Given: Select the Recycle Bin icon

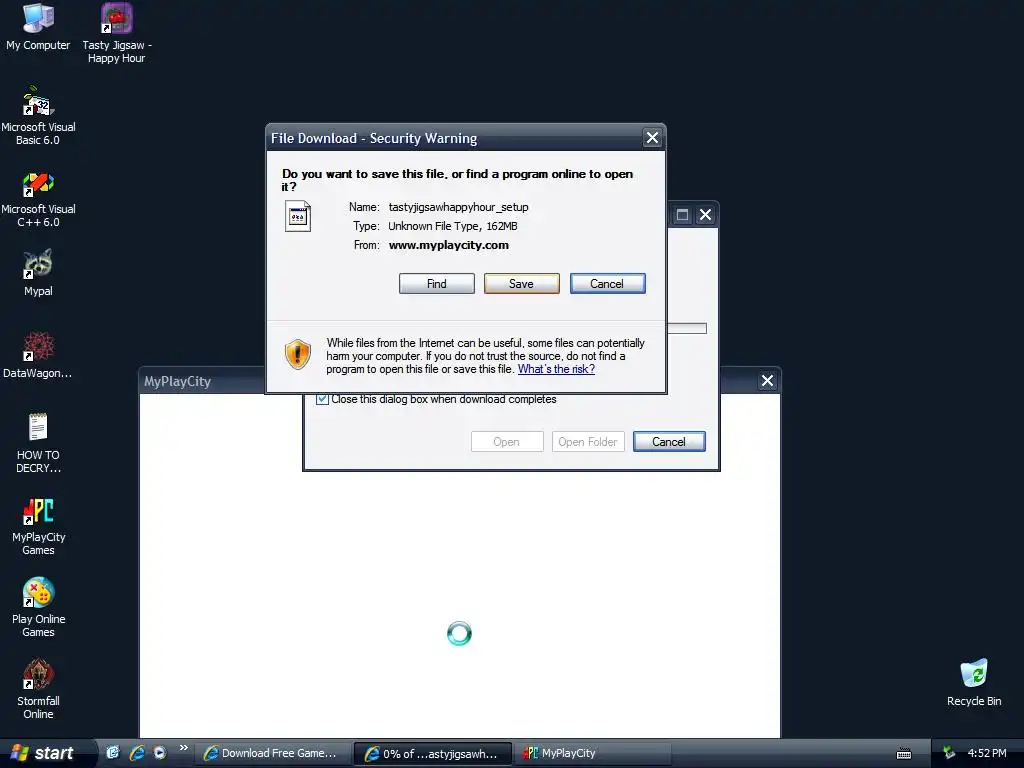Looking at the screenshot, I should coord(974,682).
